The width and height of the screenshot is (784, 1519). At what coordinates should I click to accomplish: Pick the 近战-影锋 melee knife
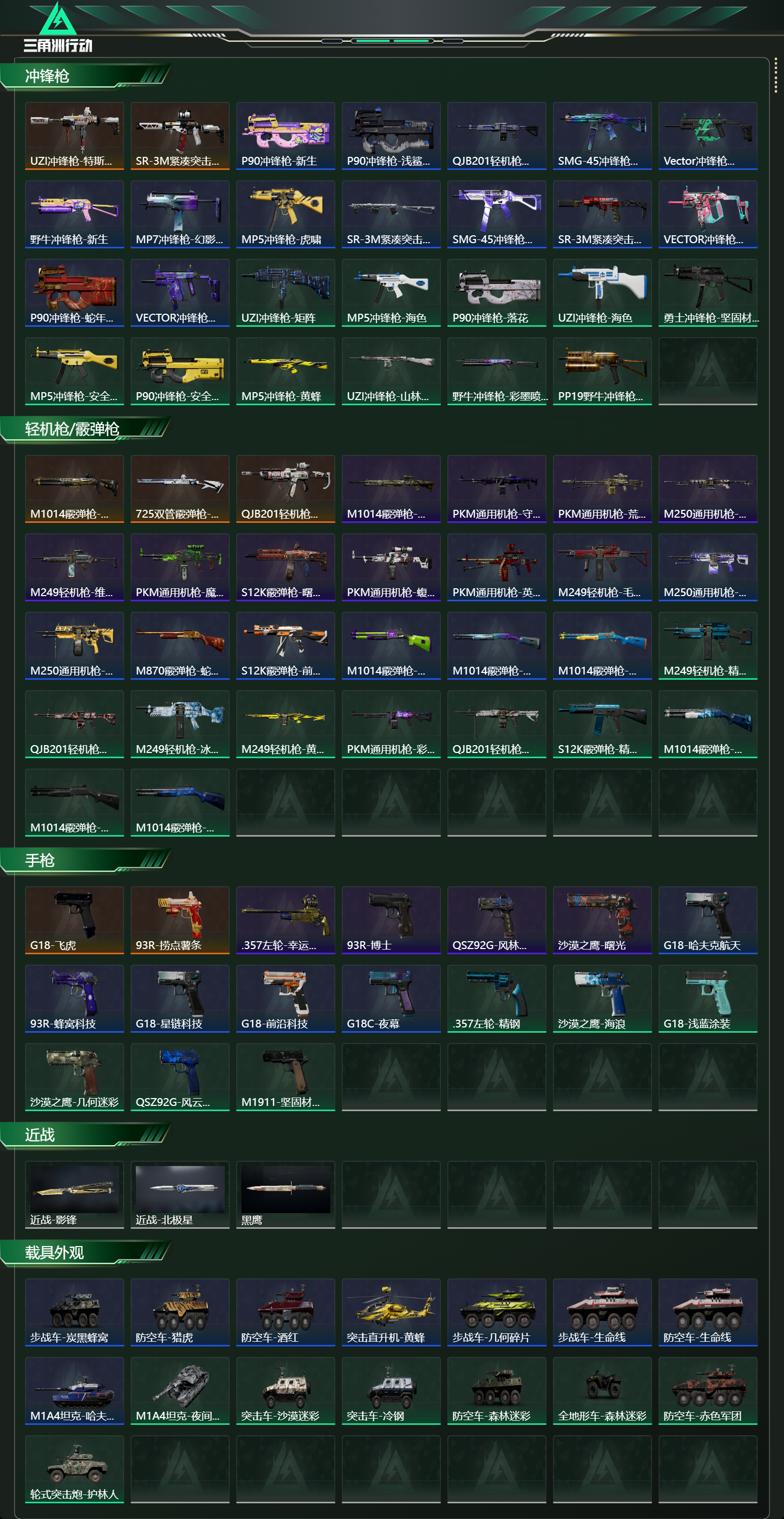tap(74, 1195)
